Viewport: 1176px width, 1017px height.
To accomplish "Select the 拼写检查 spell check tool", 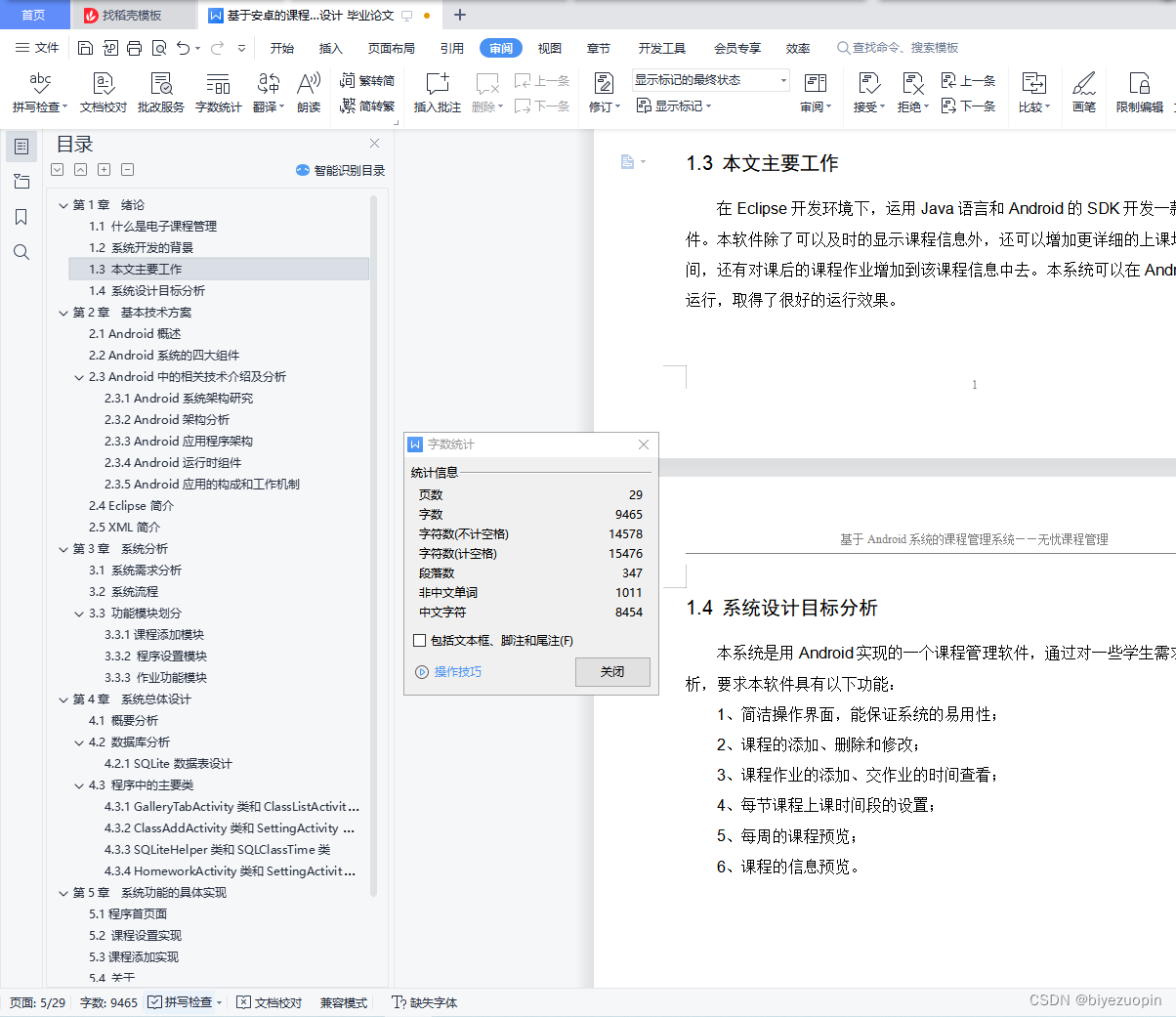I will pyautogui.click(x=39, y=93).
